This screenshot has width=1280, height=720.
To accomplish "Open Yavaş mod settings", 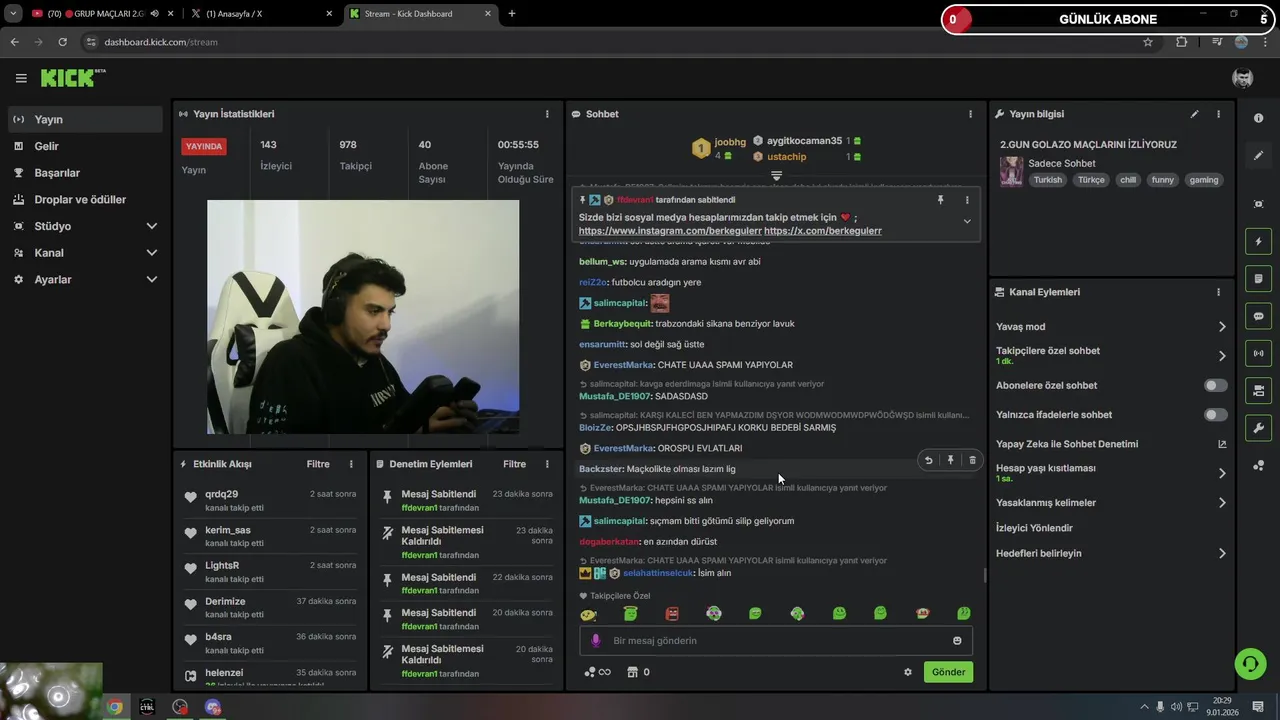I will pos(1111,327).
